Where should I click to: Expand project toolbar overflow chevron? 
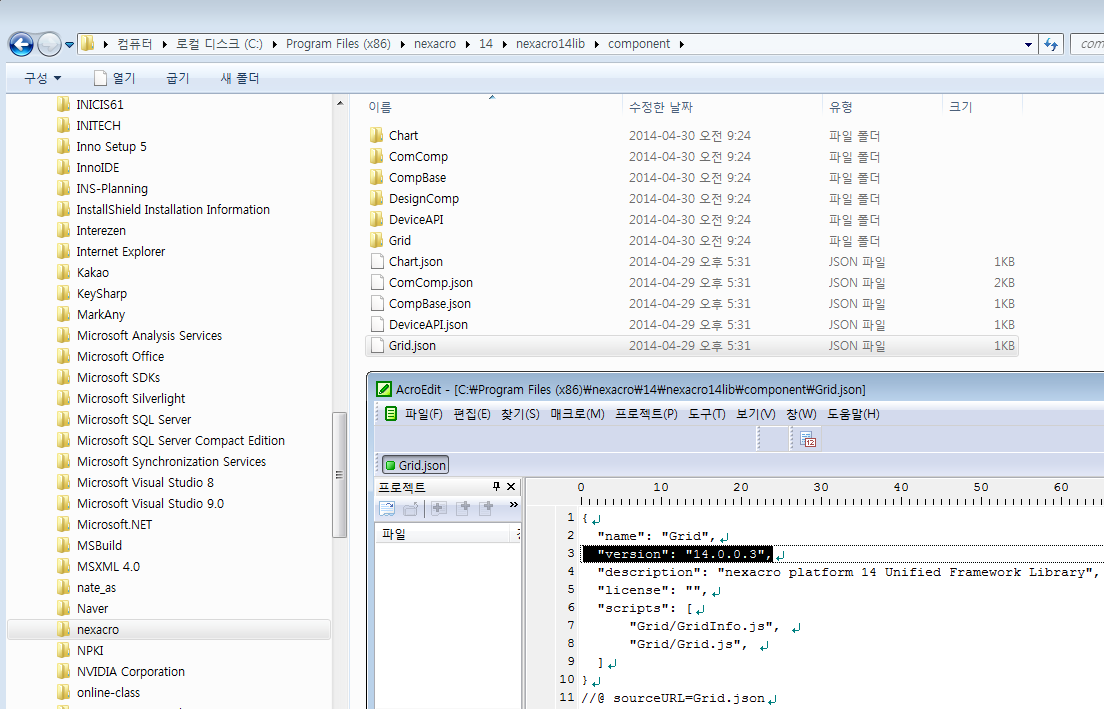point(513,505)
